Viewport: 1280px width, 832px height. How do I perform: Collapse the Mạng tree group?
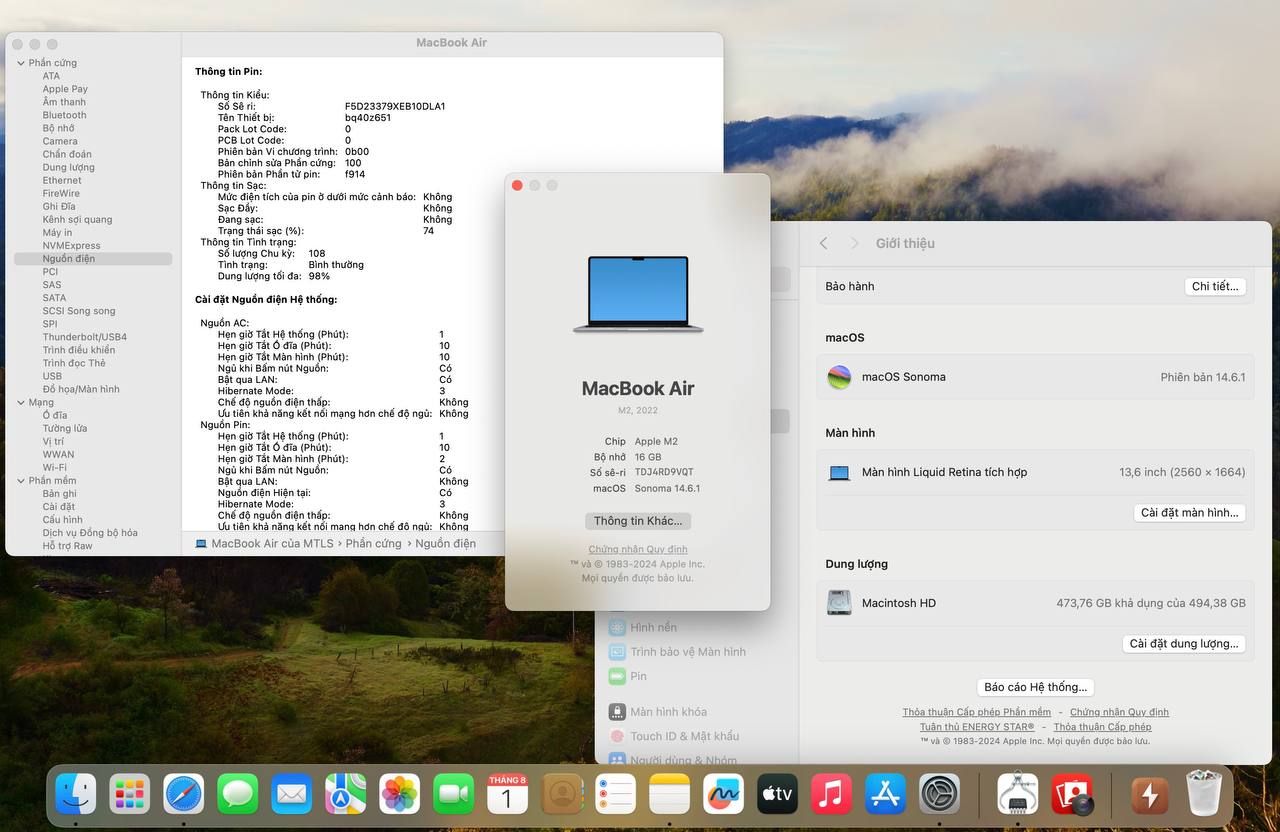tap(20, 403)
